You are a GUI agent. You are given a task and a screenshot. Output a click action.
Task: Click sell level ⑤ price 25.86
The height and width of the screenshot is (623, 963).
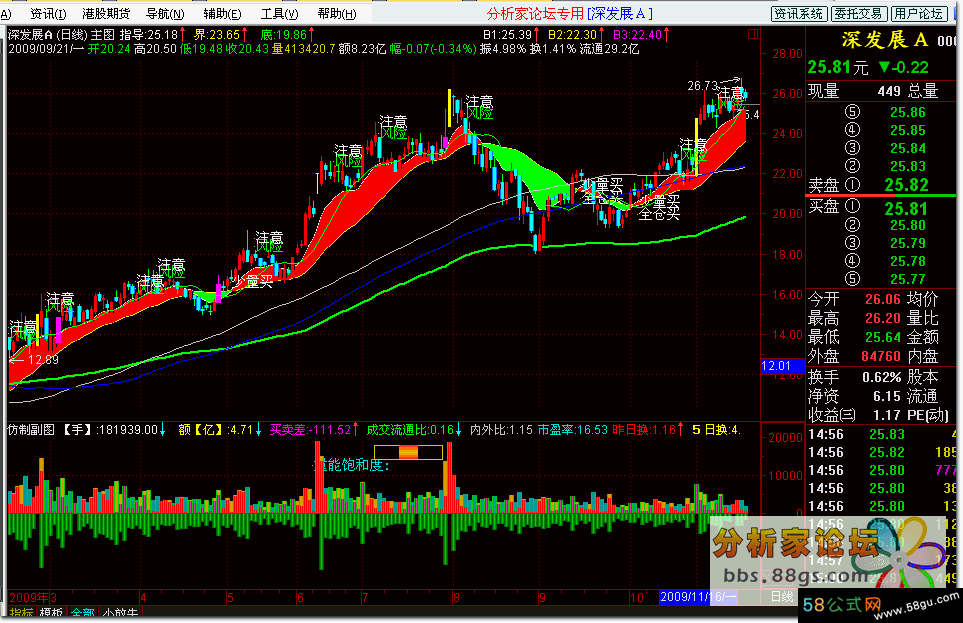coord(908,112)
